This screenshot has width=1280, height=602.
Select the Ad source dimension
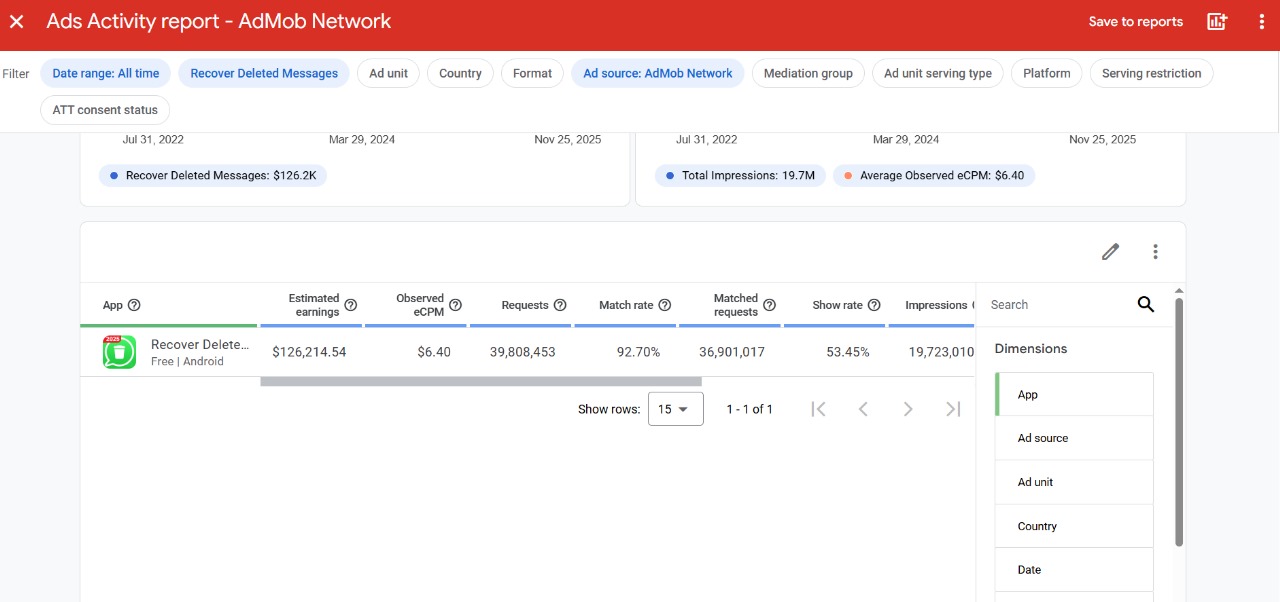pyautogui.click(x=1074, y=438)
